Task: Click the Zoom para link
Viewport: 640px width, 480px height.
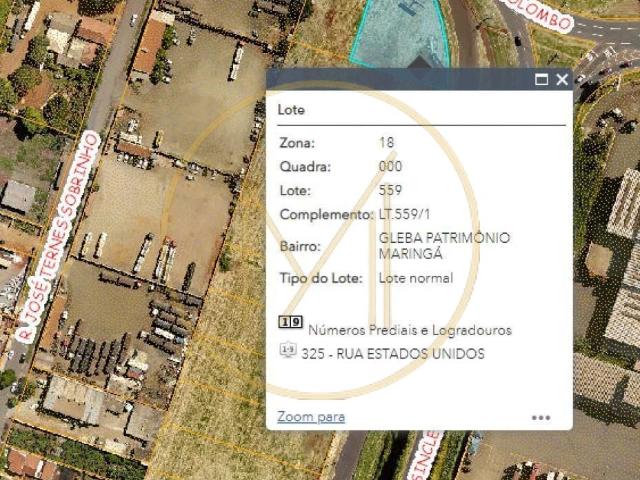Action: (311, 417)
